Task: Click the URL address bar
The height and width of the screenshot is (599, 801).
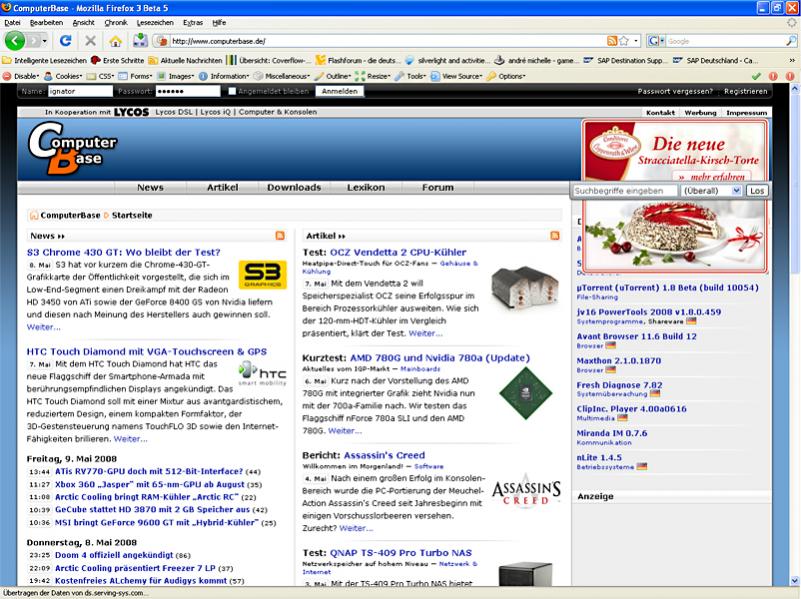Action: click(387, 41)
